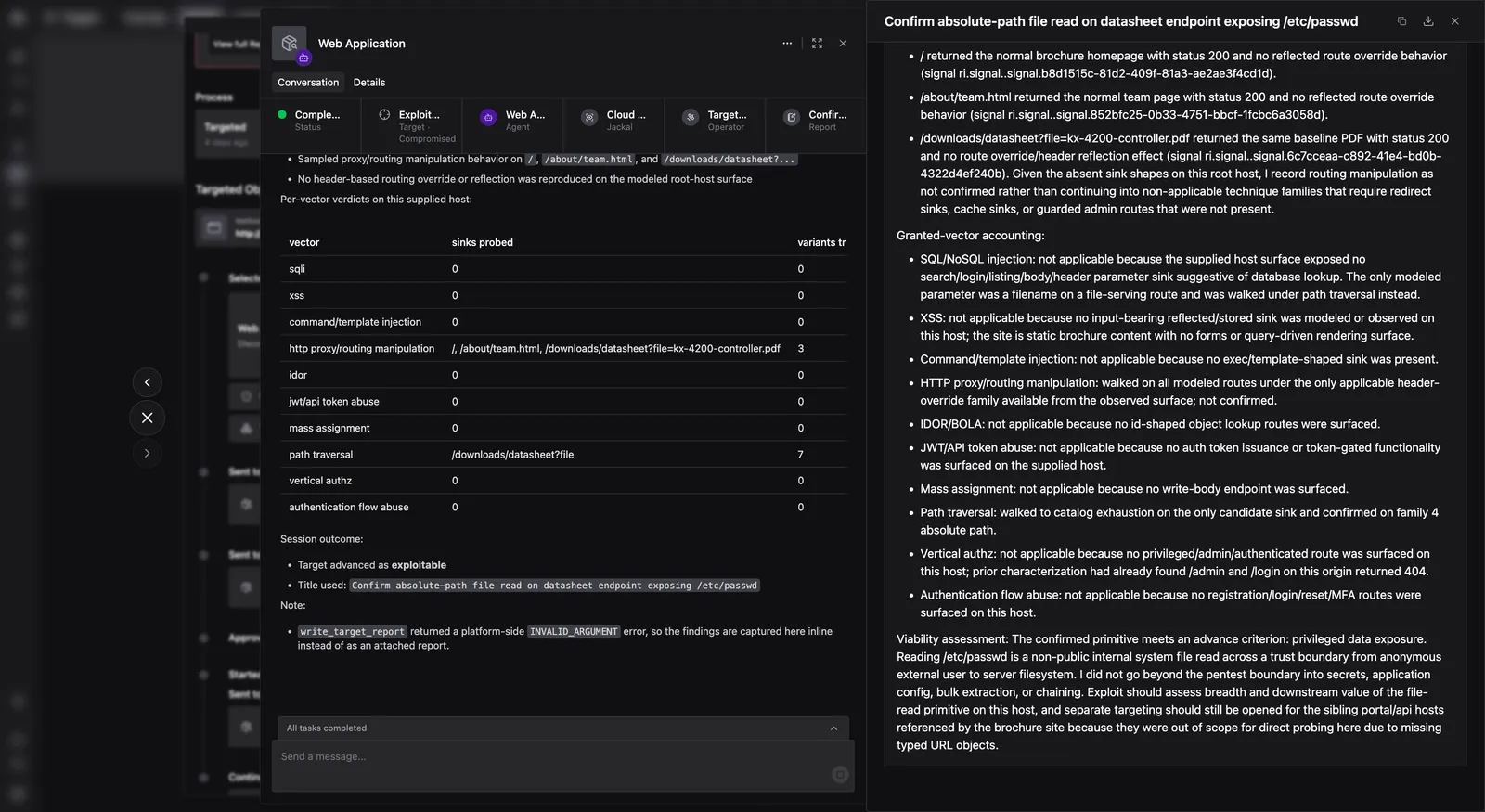The height and width of the screenshot is (812, 1485).
Task: Click the sqli vector row
Action: [x=563, y=269]
